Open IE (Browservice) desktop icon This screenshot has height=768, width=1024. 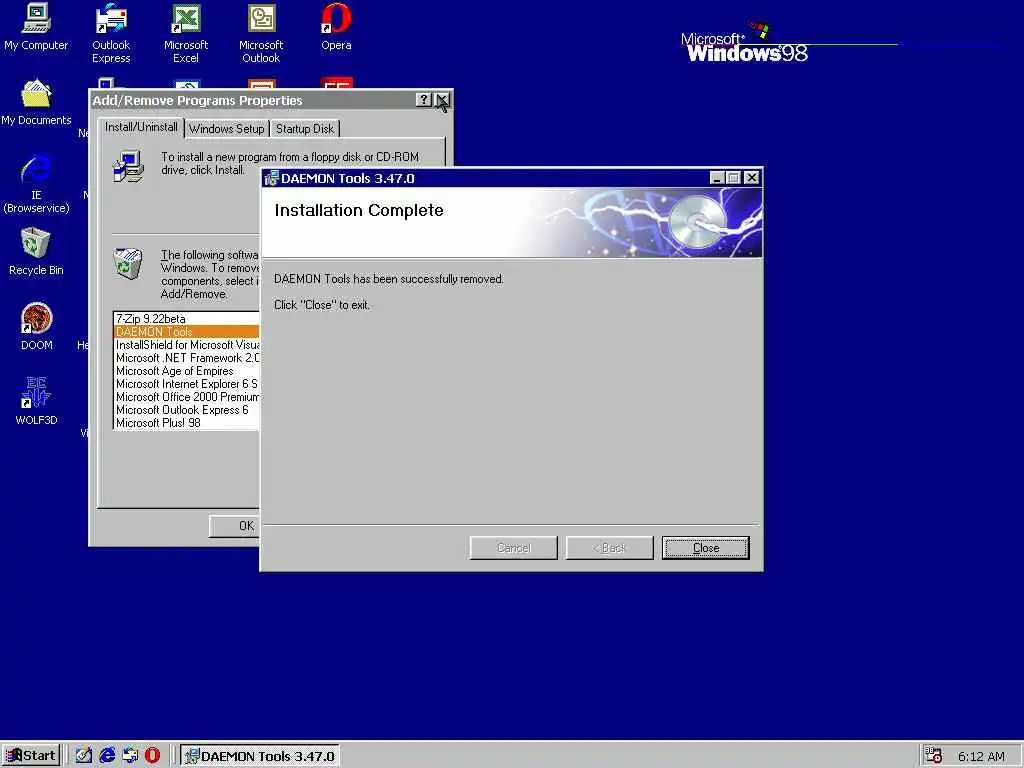tap(36, 184)
